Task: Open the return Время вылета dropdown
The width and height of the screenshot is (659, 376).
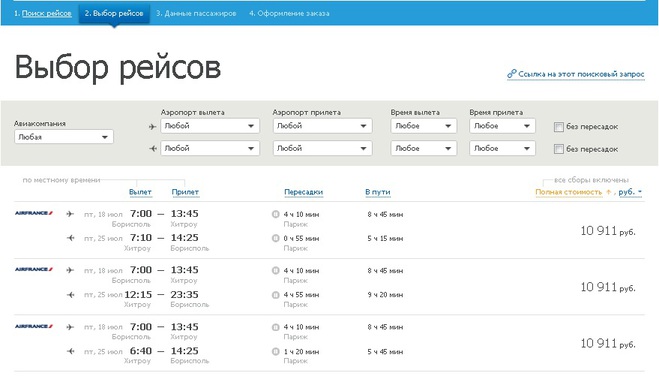Action: coord(424,148)
